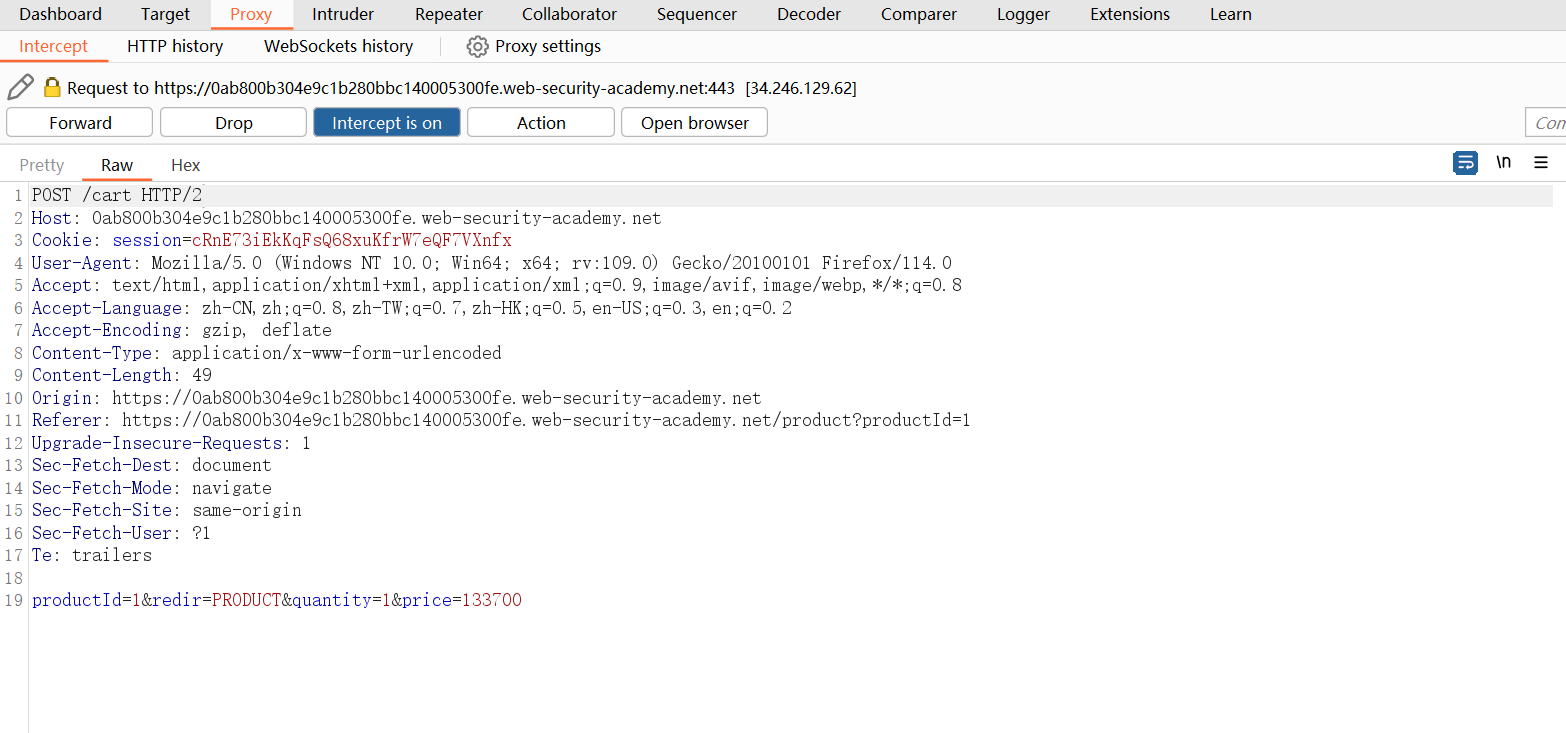Turn off the Intercept is on toggle
This screenshot has height=733, width=1566.
point(387,123)
